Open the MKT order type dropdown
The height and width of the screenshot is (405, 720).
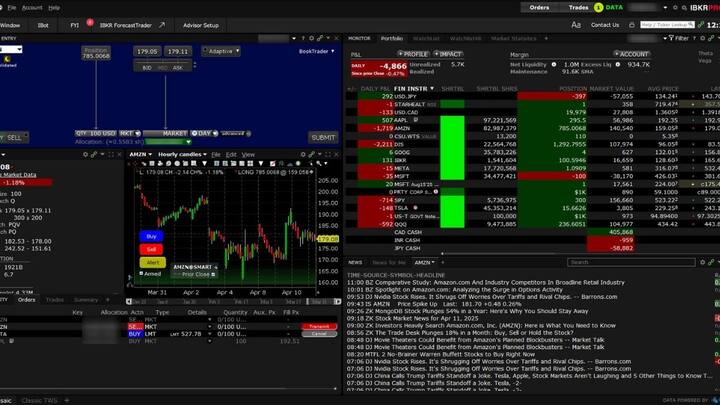tap(129, 134)
